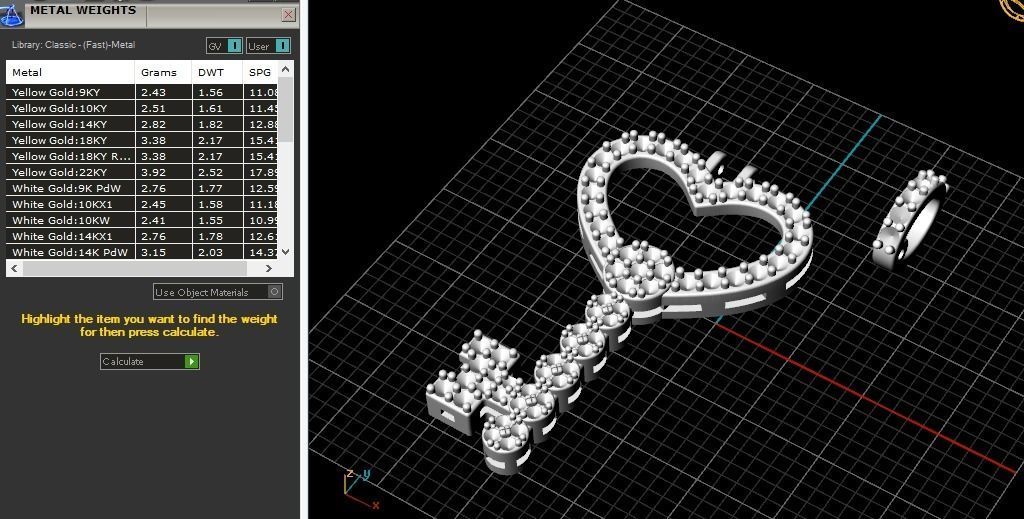The image size is (1024, 519).
Task: Click the 2.82 grams value
Action: coord(153,124)
